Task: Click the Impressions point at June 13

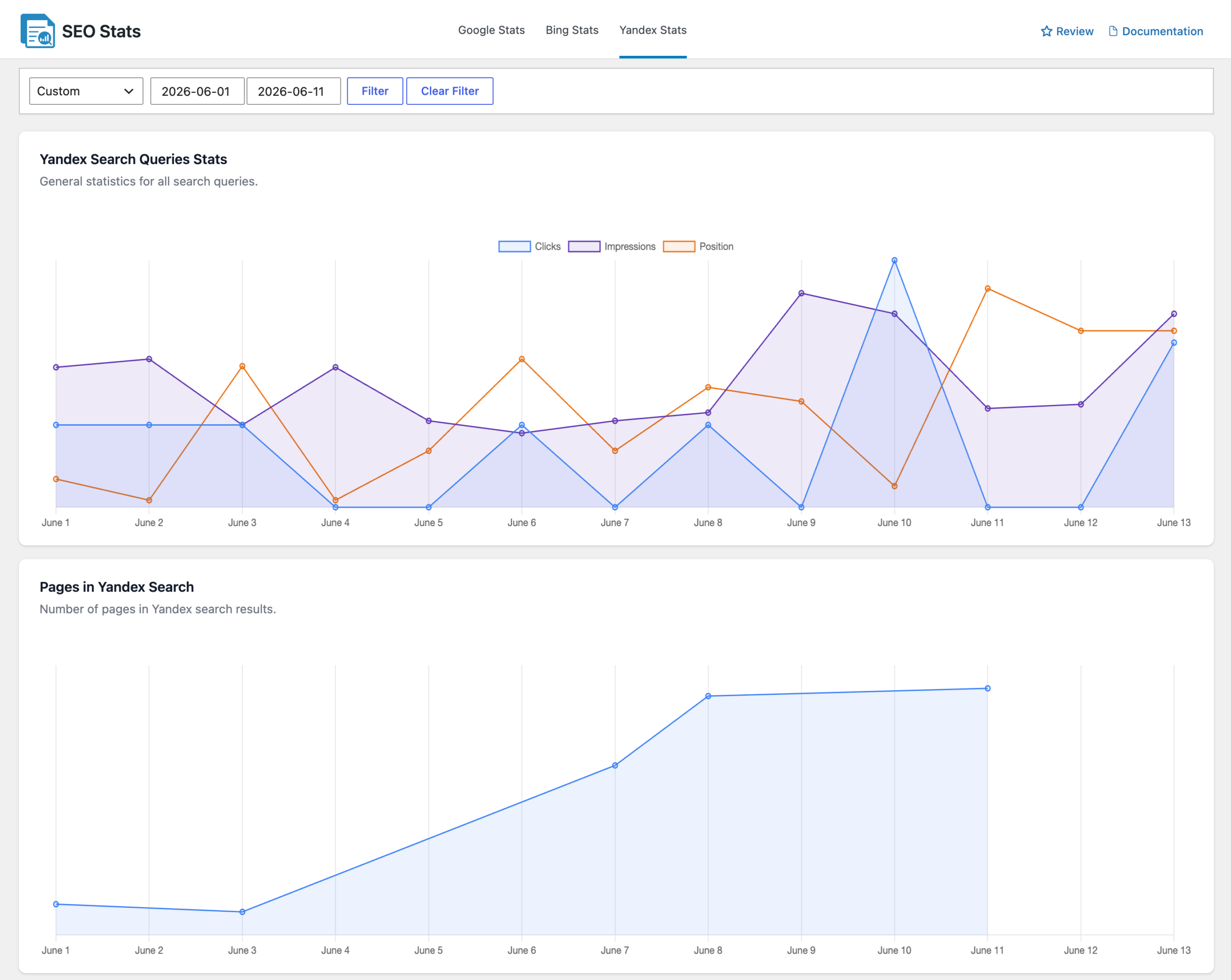Action: point(1173,314)
